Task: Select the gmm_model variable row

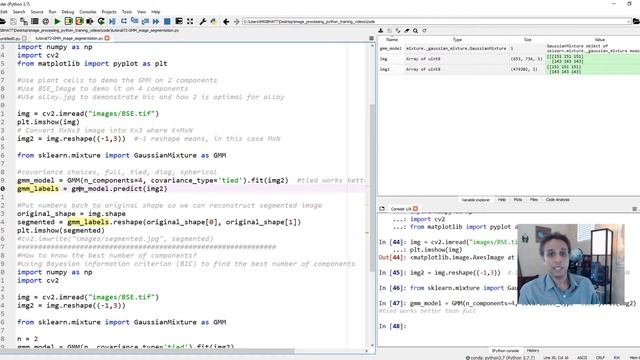Action: tap(509, 48)
